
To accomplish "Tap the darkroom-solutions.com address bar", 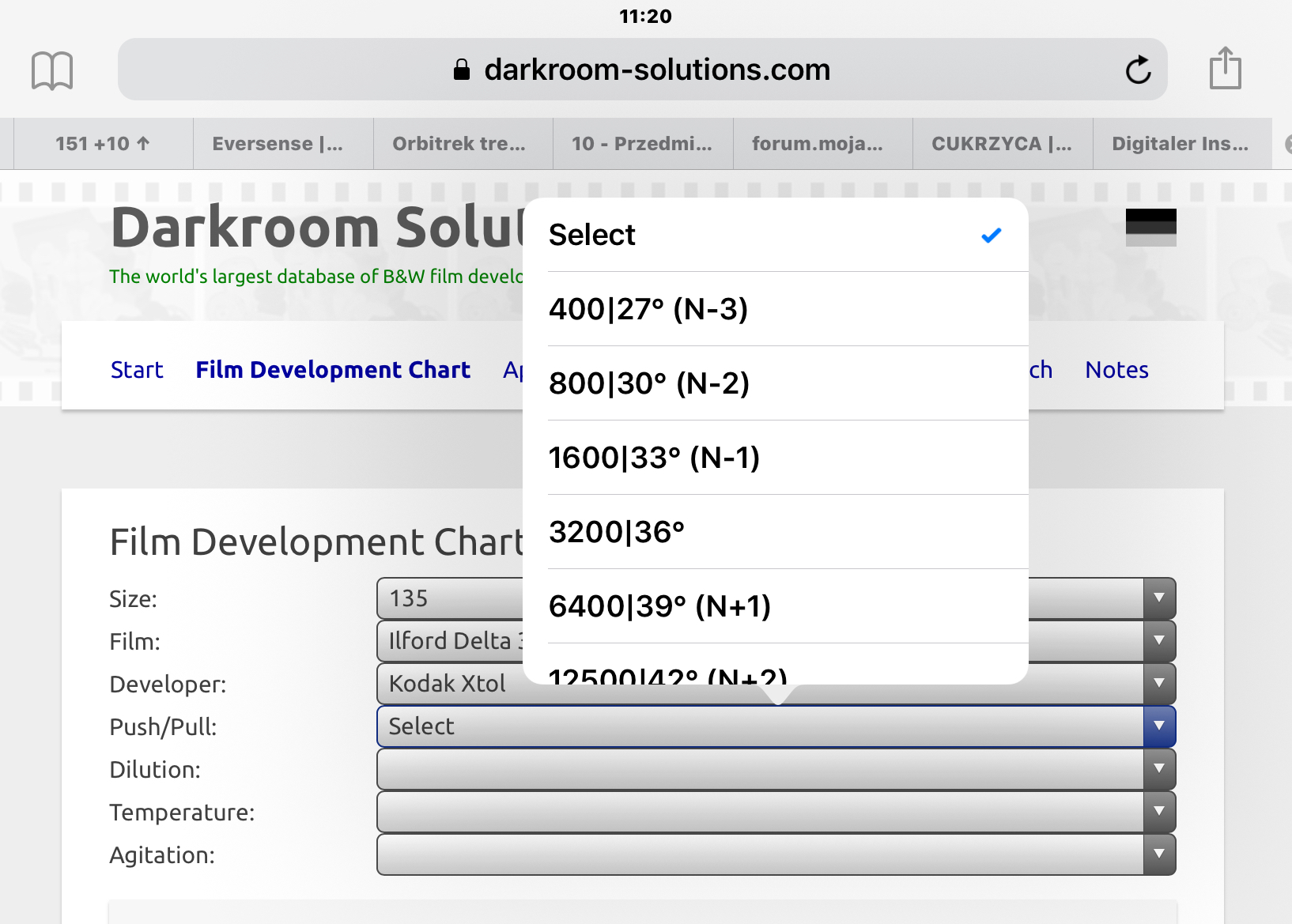I will click(642, 70).
